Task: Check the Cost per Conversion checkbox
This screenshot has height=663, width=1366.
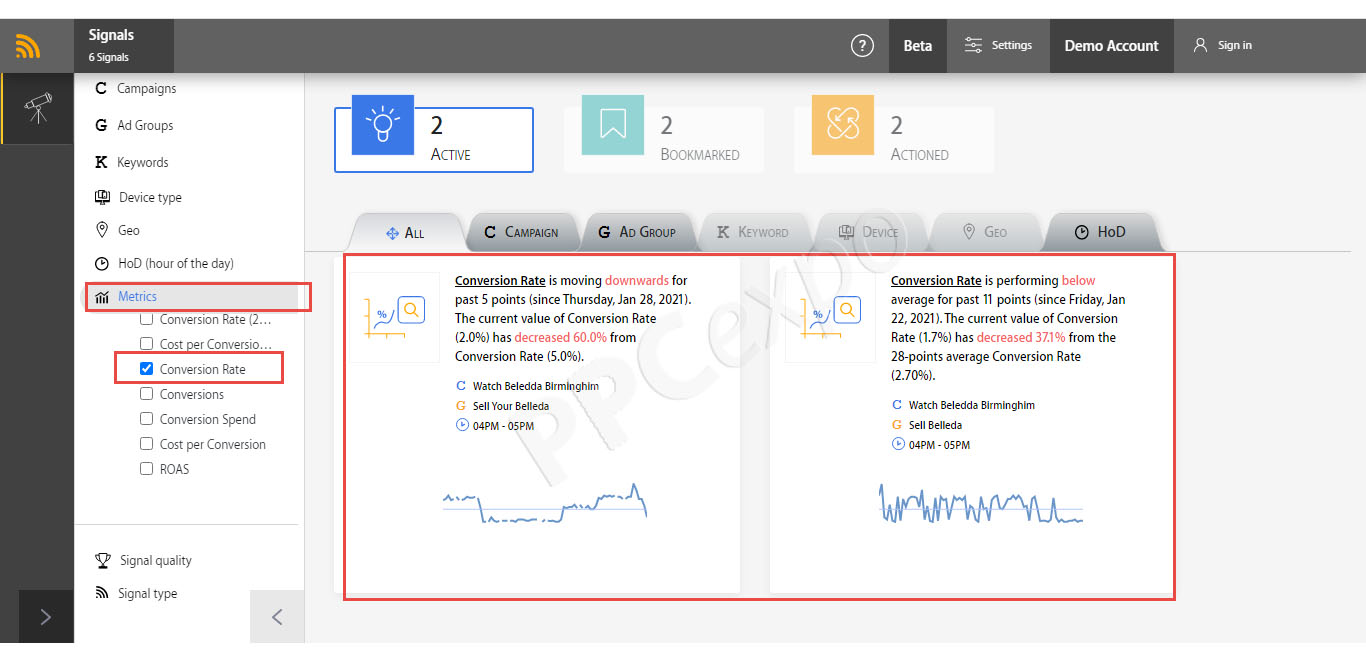Action: (146, 444)
